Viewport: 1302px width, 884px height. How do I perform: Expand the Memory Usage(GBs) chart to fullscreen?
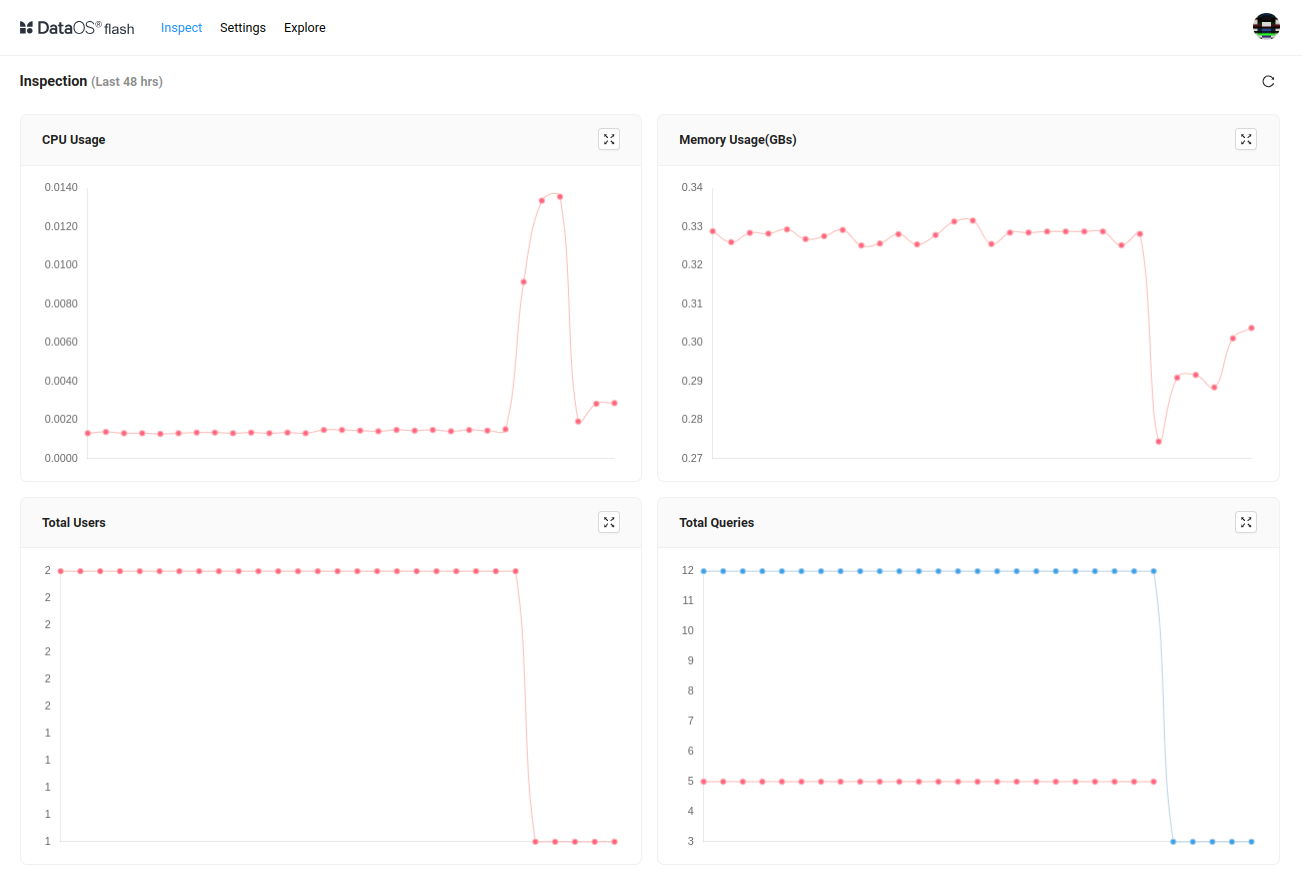click(x=1246, y=139)
